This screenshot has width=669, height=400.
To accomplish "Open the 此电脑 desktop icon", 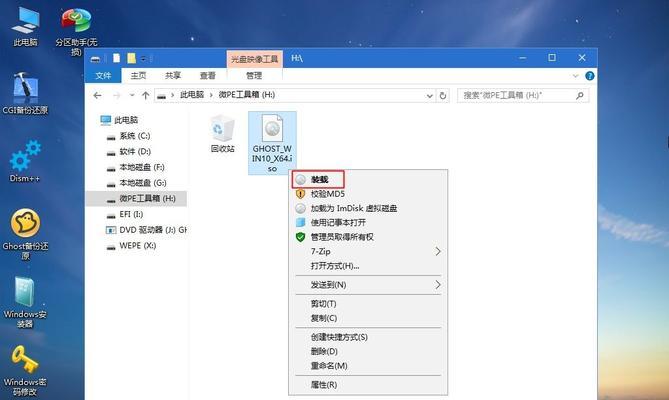I will click(x=25, y=26).
